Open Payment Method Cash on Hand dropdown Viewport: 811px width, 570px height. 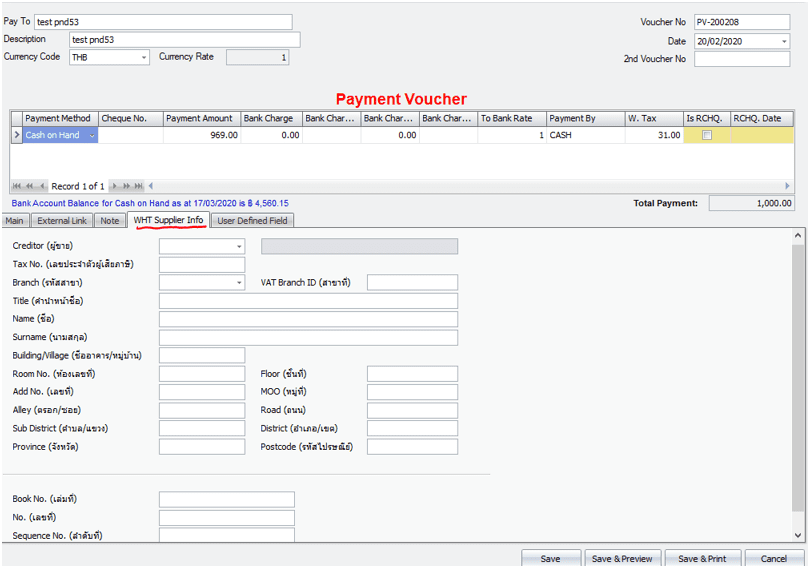(x=92, y=135)
